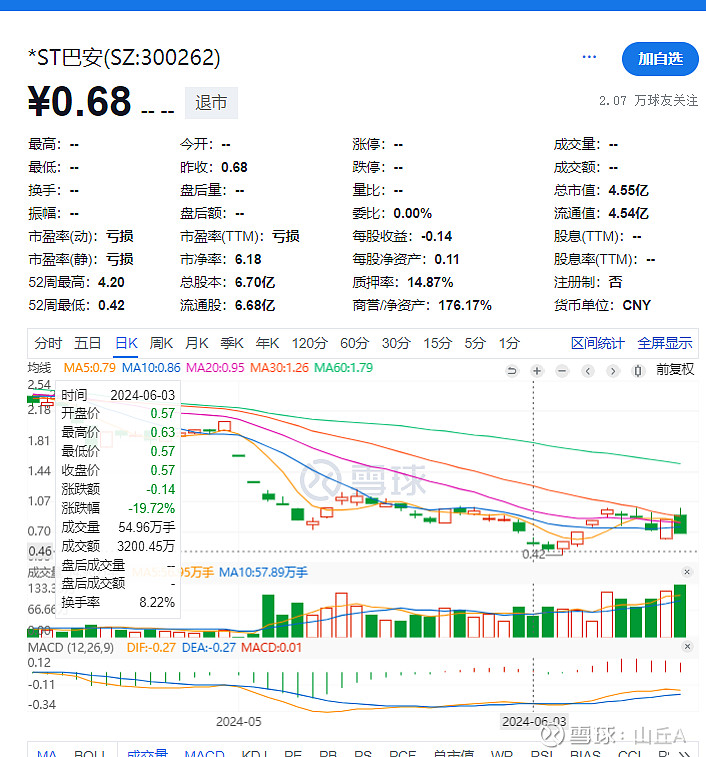The width and height of the screenshot is (706, 757).
Task: Zoom in the K-line chart with plus icon
Action: (537, 371)
